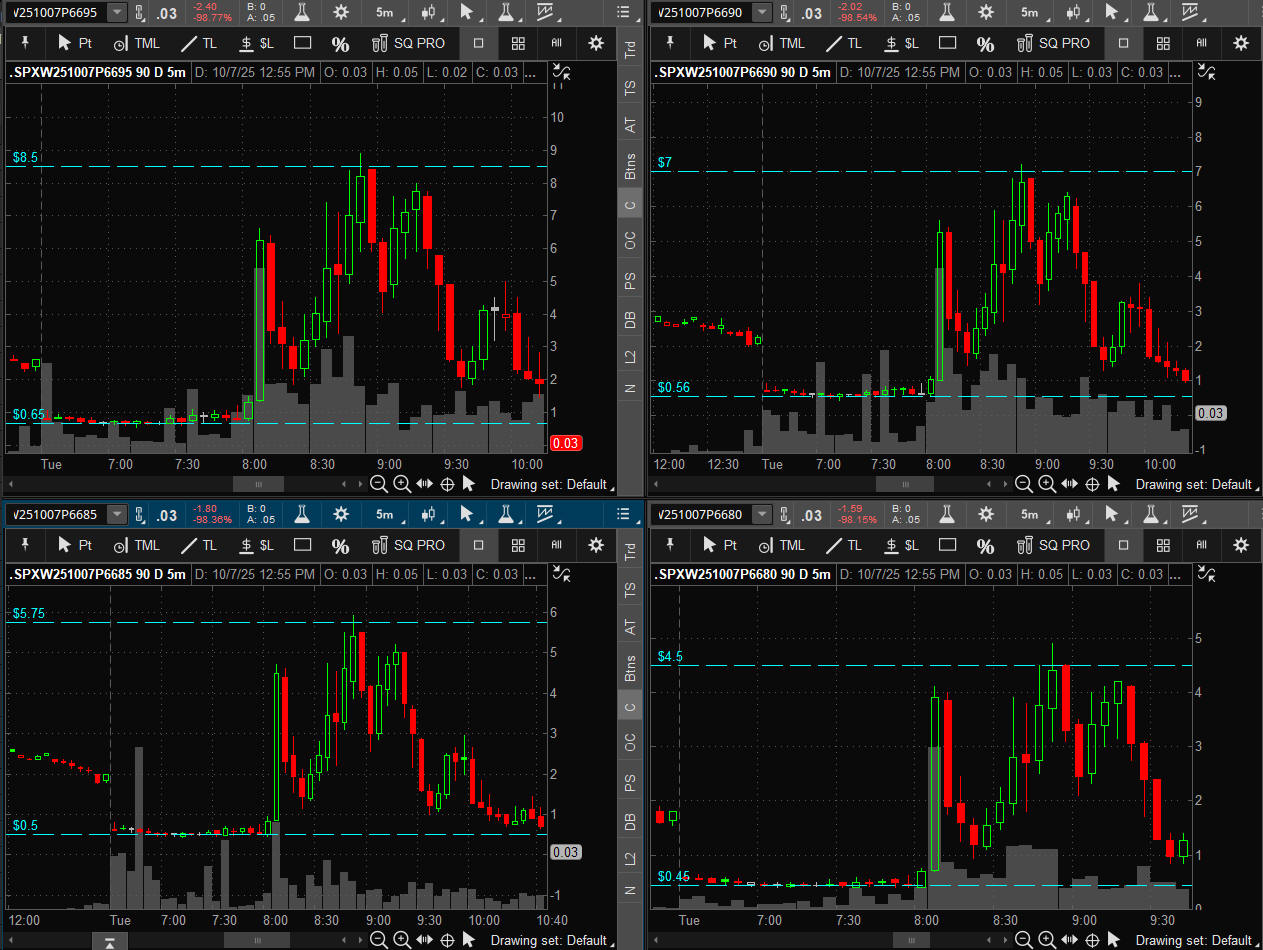Select single-chart square mode in P6680 toolbar
The height and width of the screenshot is (950, 1263).
coord(1123,545)
